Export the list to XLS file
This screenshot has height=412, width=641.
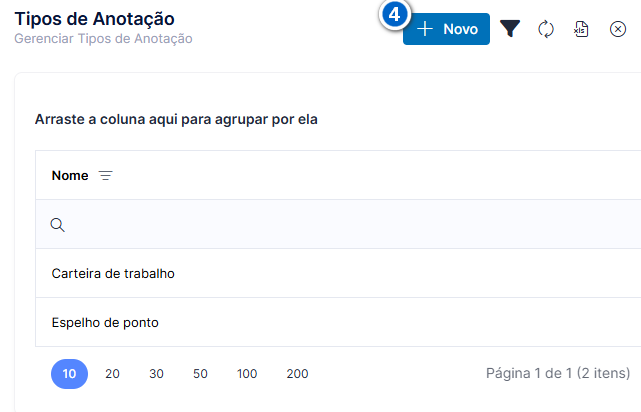tap(581, 29)
